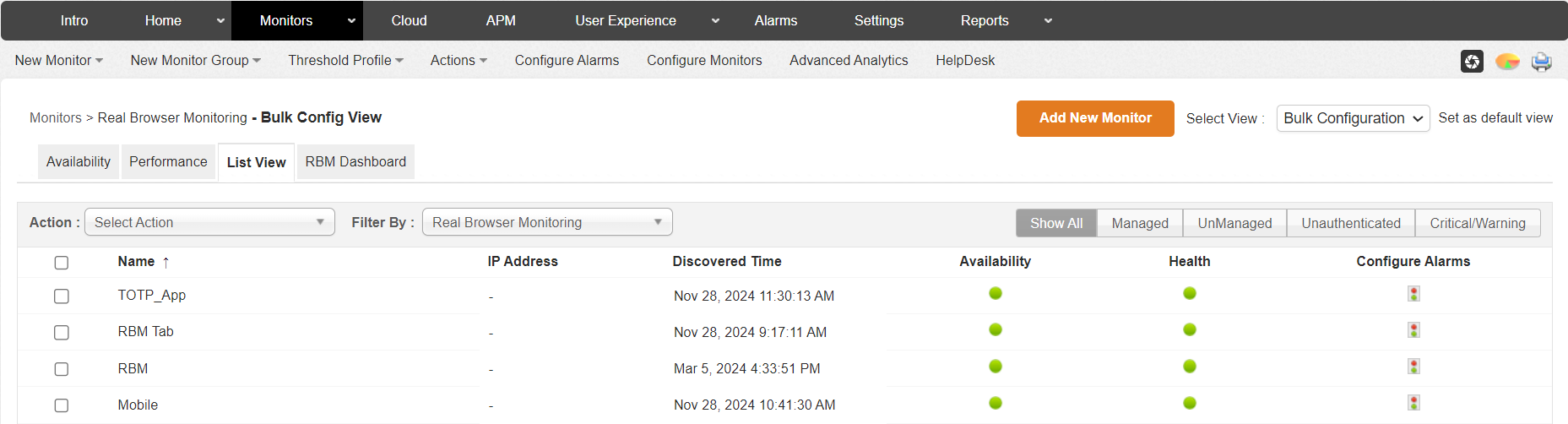Screen dimensions: 1568x424
Task: Click the Set as default view link
Action: (1495, 118)
